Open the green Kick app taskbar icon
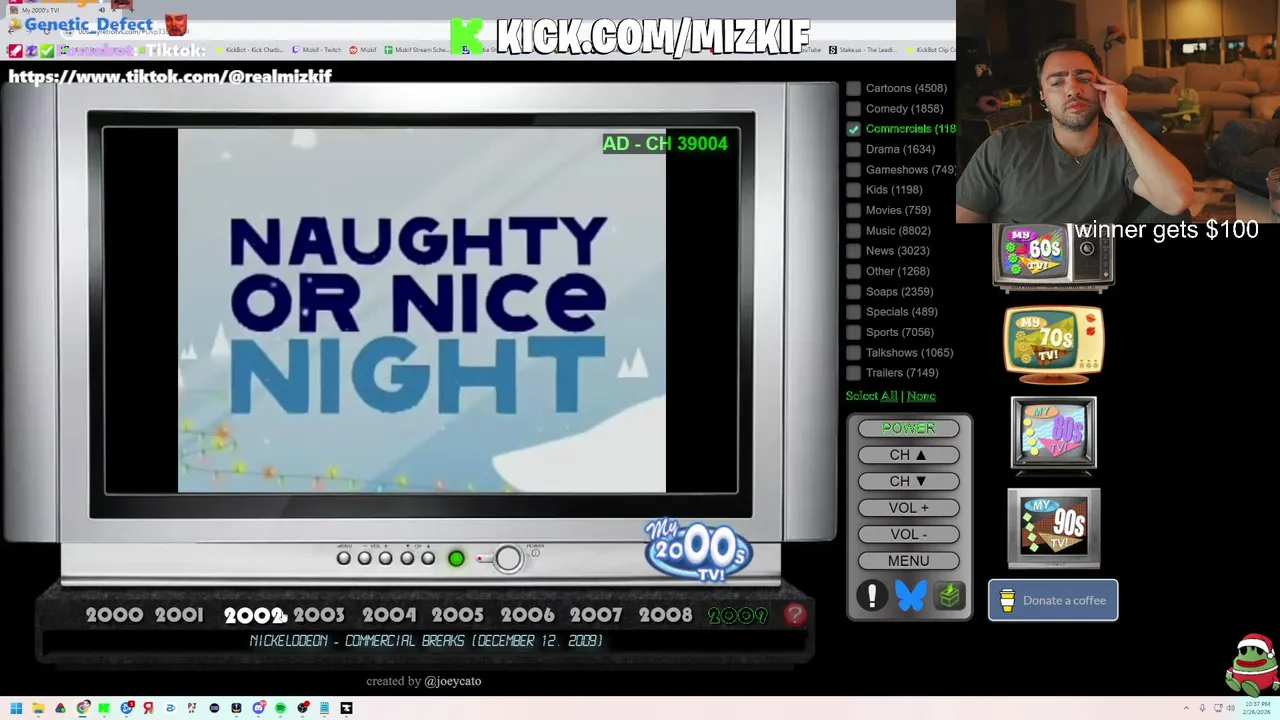Viewport: 1280px width, 720px height. 104,708
